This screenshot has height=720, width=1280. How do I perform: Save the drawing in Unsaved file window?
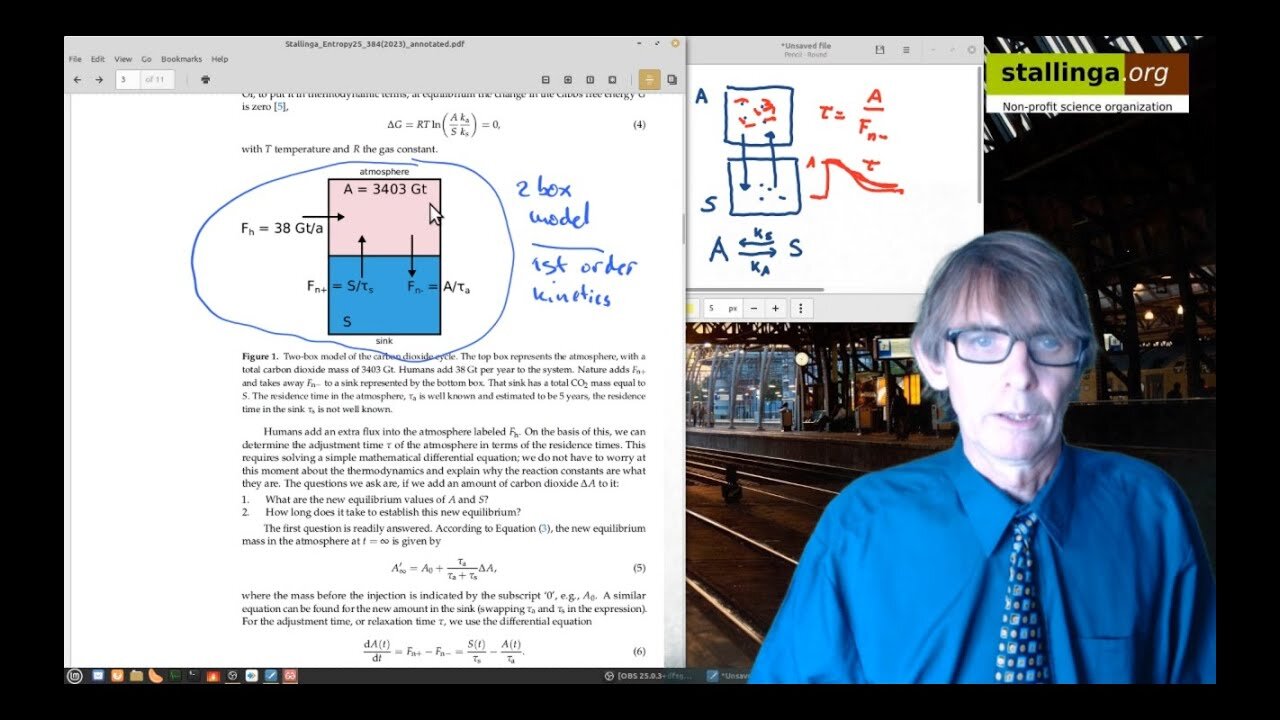click(x=879, y=49)
